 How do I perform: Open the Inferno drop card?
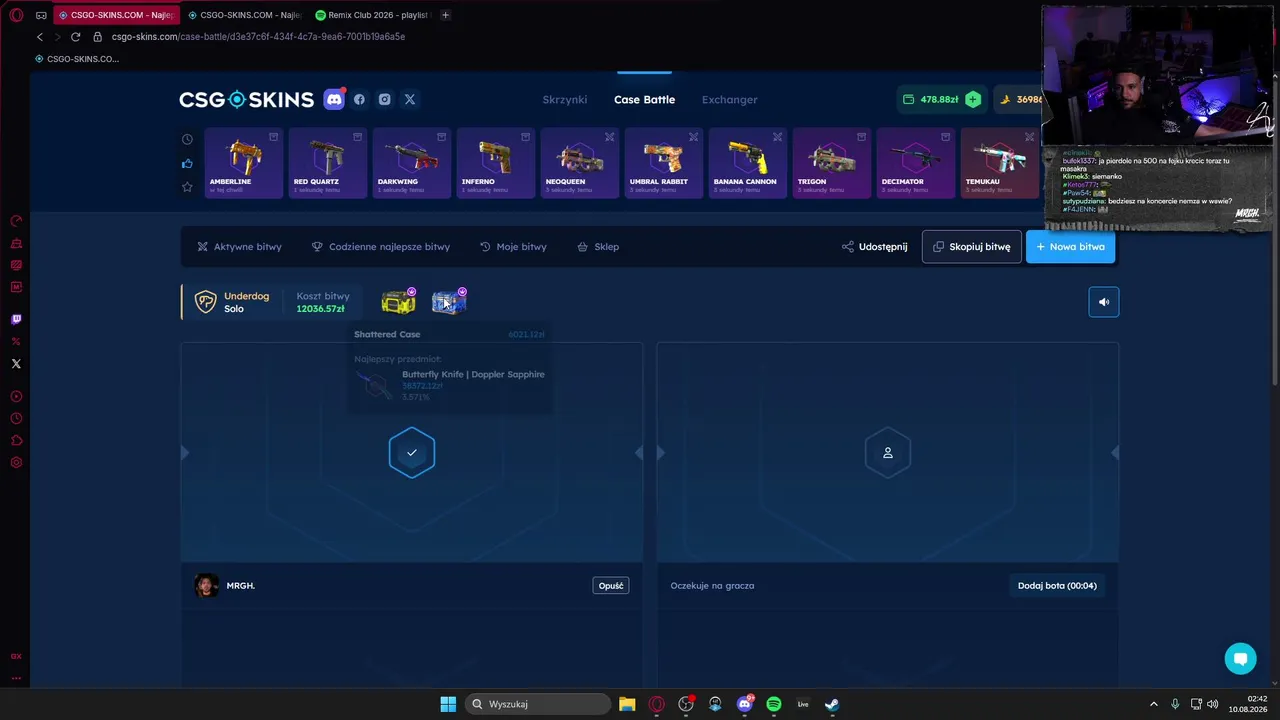click(496, 163)
